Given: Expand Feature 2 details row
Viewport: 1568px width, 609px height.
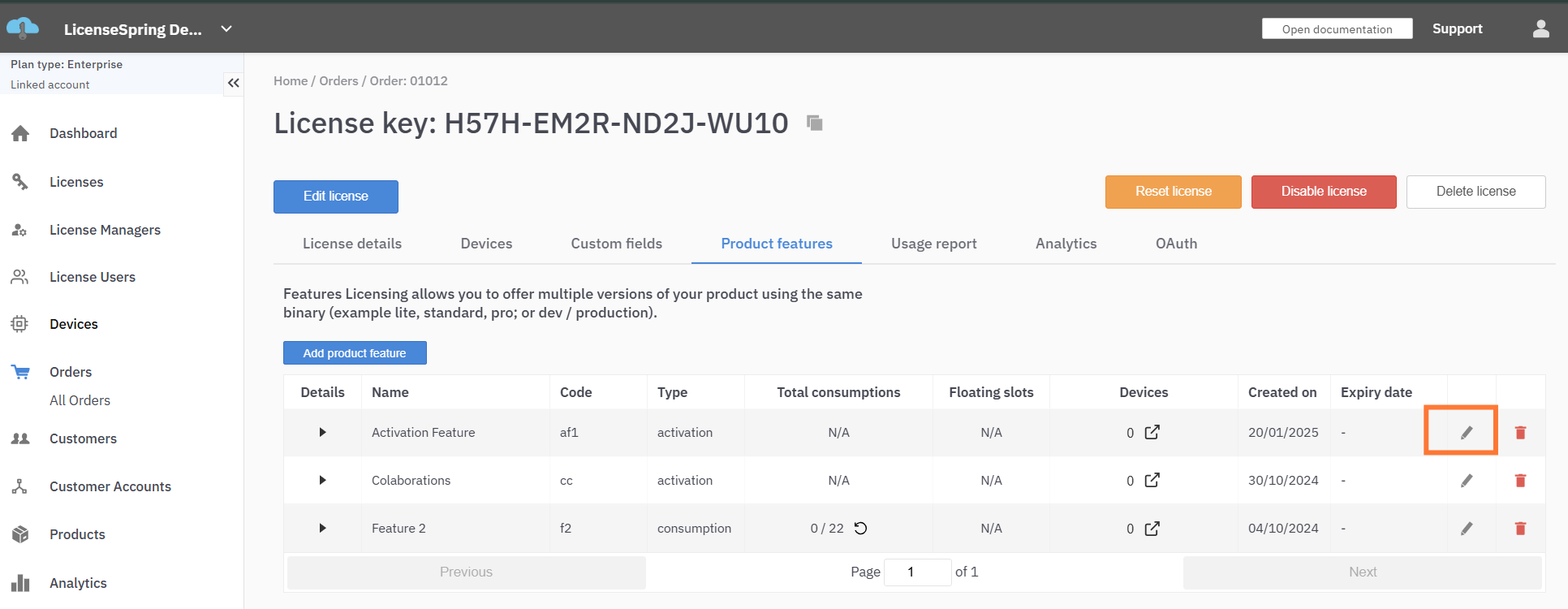Looking at the screenshot, I should pos(322,529).
